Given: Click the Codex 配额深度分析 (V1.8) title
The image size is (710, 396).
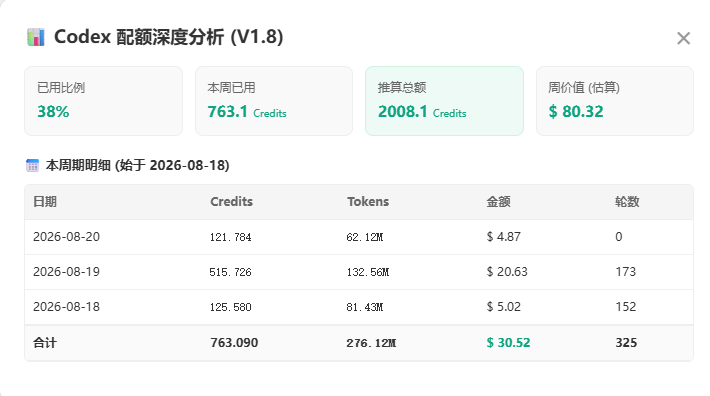Looking at the screenshot, I should [168, 37].
